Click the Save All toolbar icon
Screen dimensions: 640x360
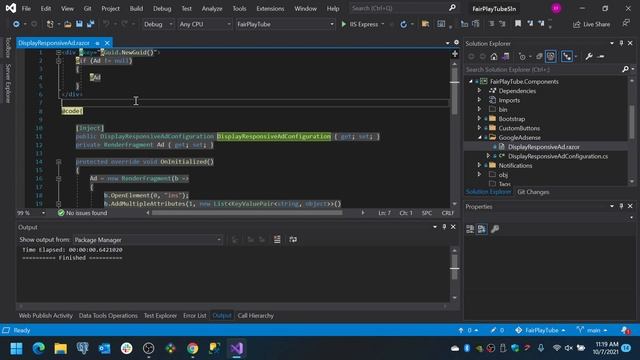coord(91,24)
